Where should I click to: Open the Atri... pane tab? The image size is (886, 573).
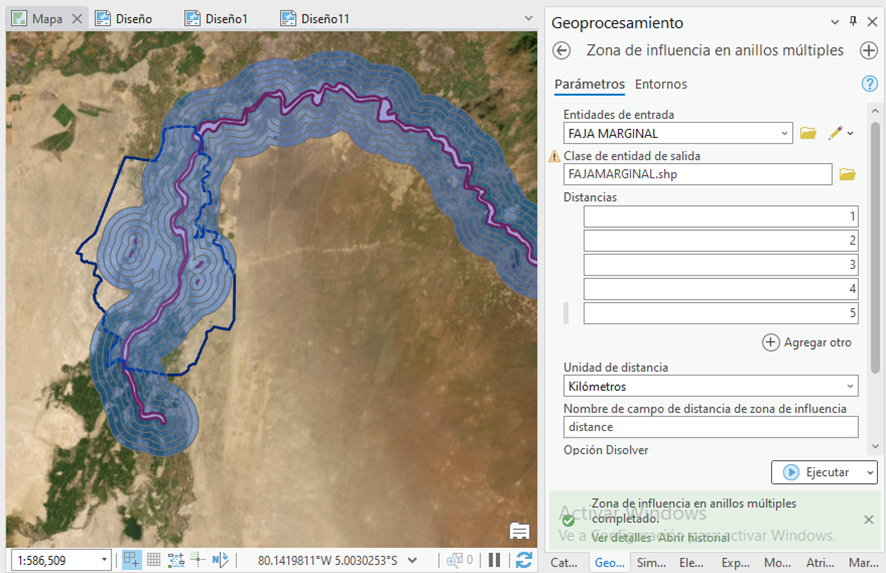[820, 562]
